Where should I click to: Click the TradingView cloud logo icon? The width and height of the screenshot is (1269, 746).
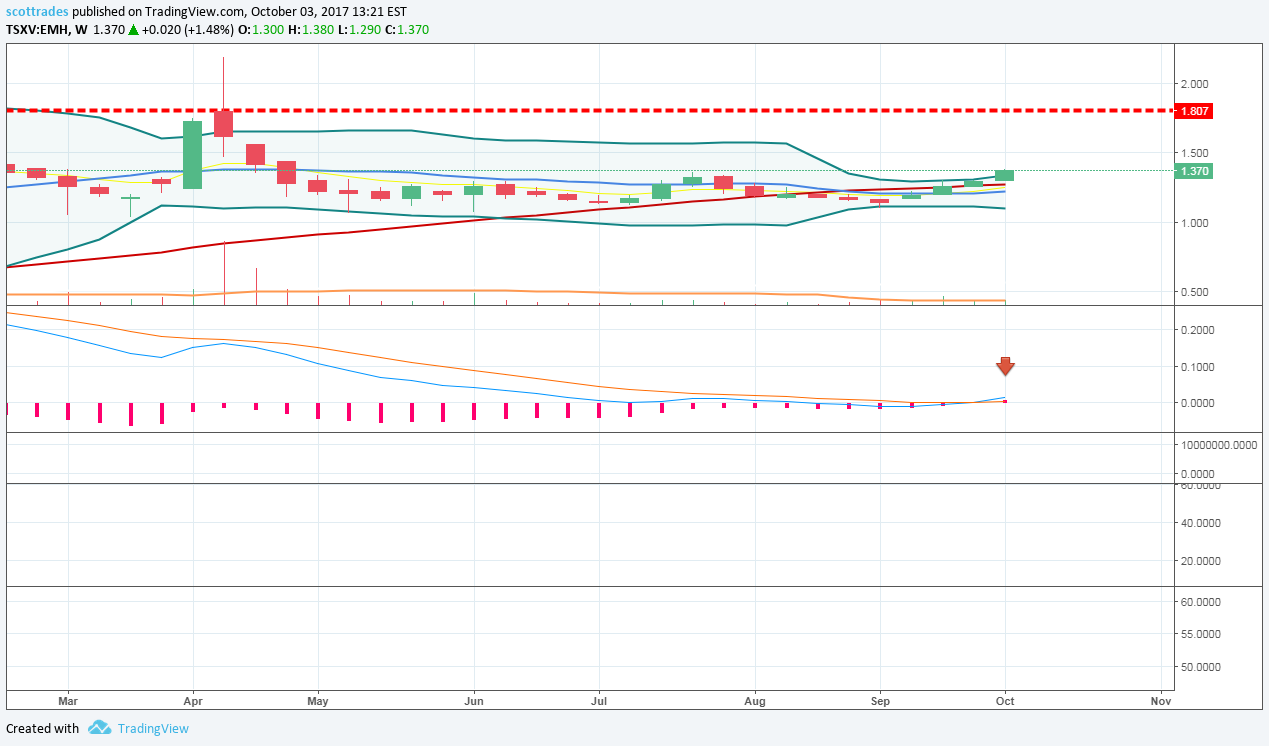[x=99, y=727]
